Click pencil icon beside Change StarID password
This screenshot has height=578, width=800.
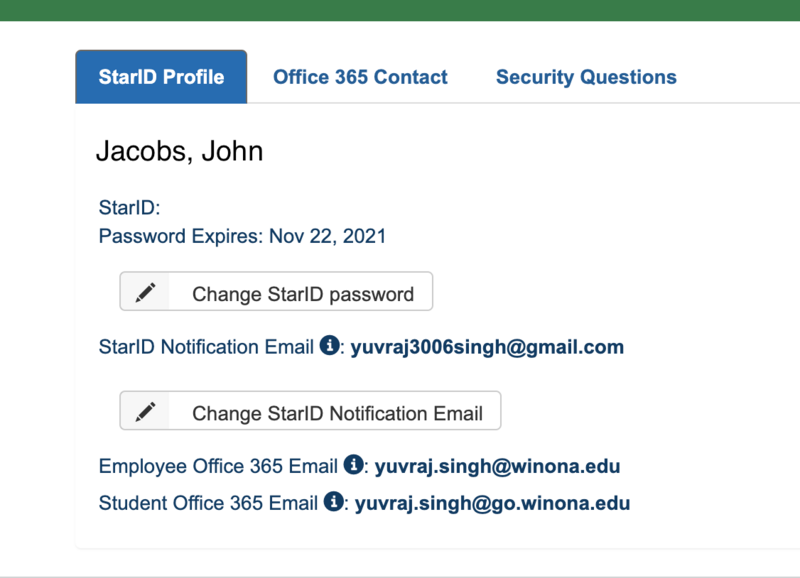point(146,292)
